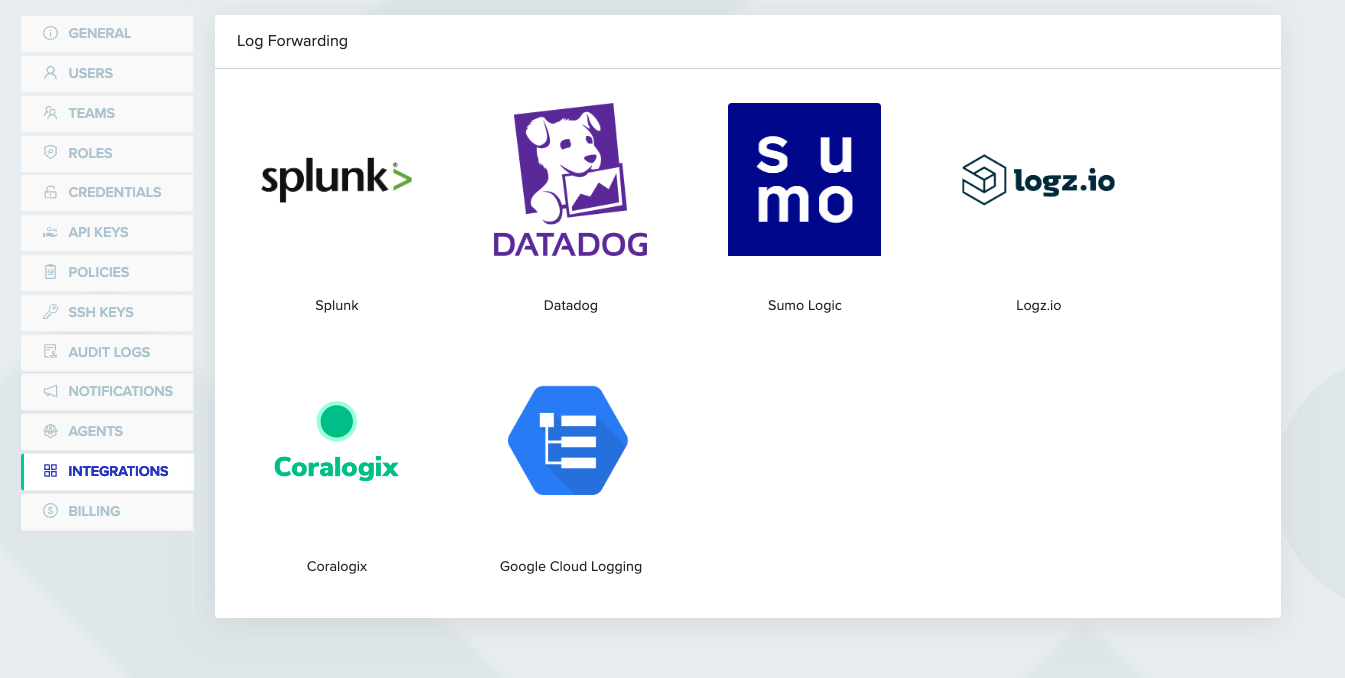Open the Agents section
The height and width of the screenshot is (678, 1345).
click(x=107, y=431)
